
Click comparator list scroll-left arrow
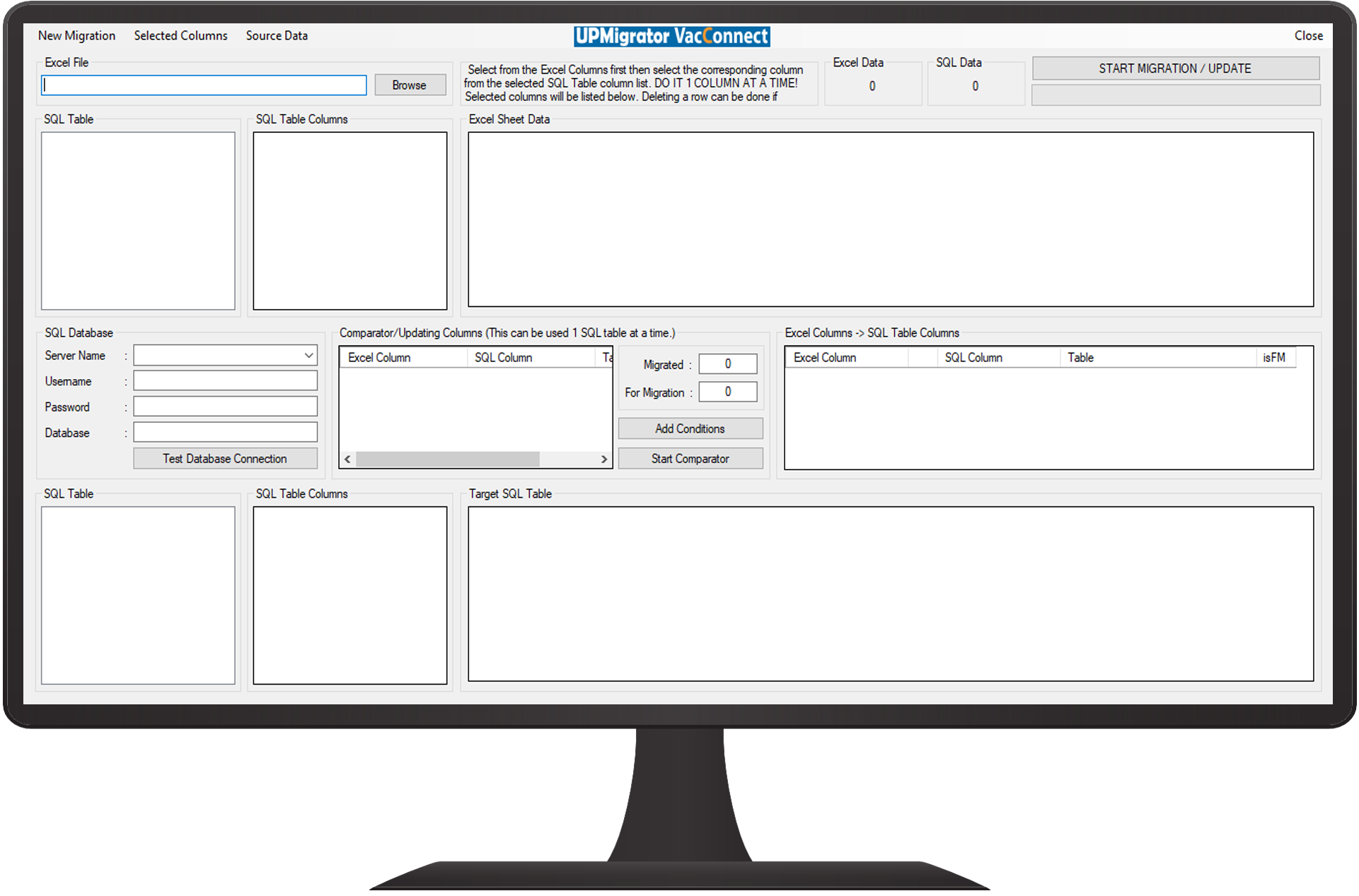(x=347, y=459)
